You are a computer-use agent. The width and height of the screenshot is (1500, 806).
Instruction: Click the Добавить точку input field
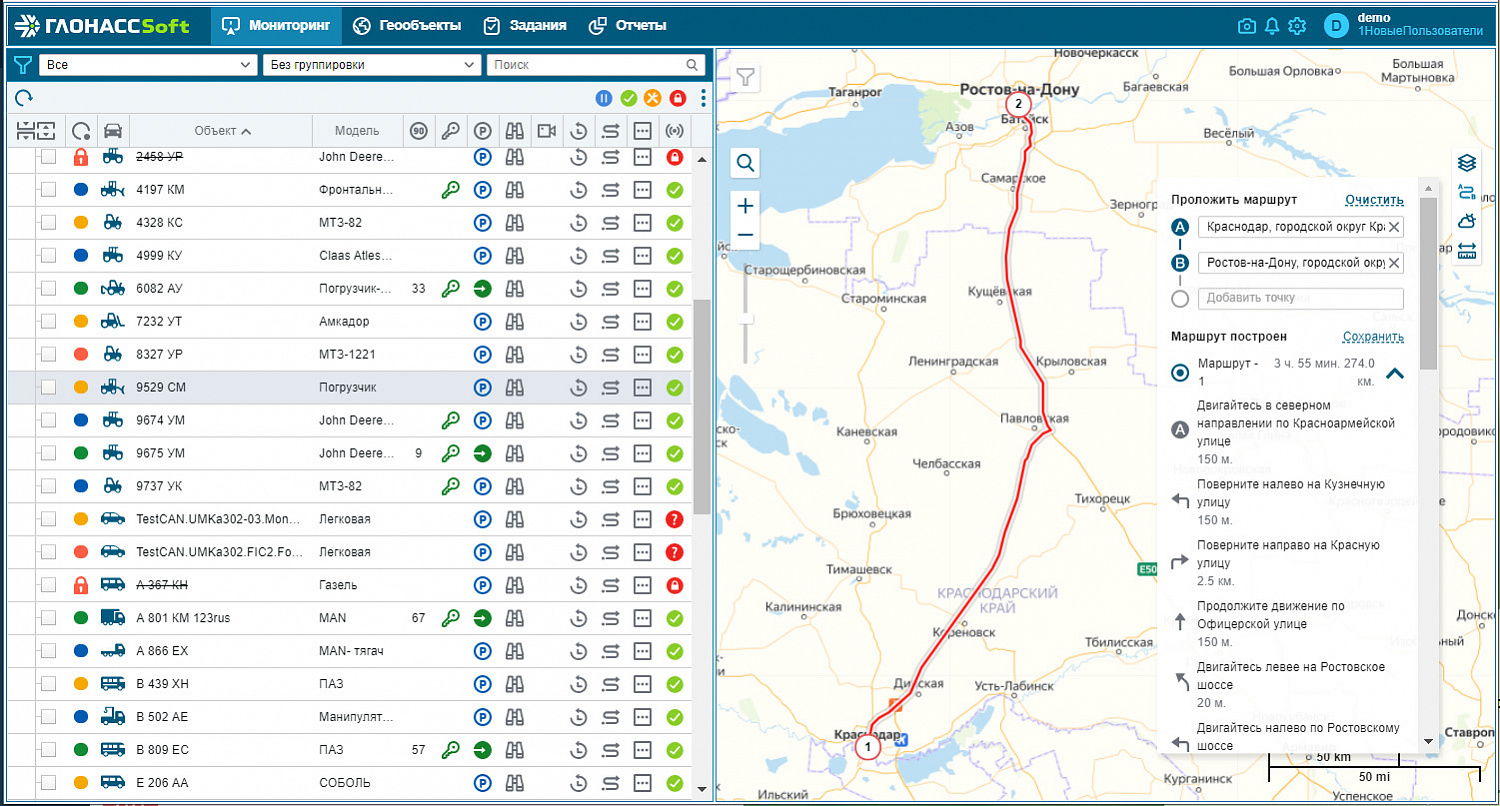(1301, 298)
